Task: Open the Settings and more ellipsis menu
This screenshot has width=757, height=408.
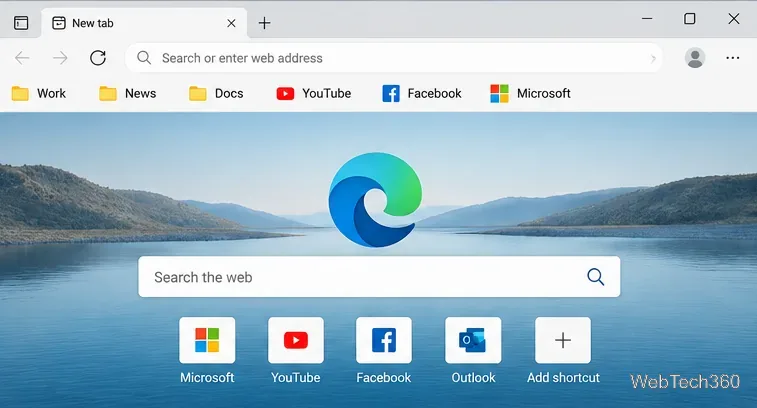Action: 732,58
